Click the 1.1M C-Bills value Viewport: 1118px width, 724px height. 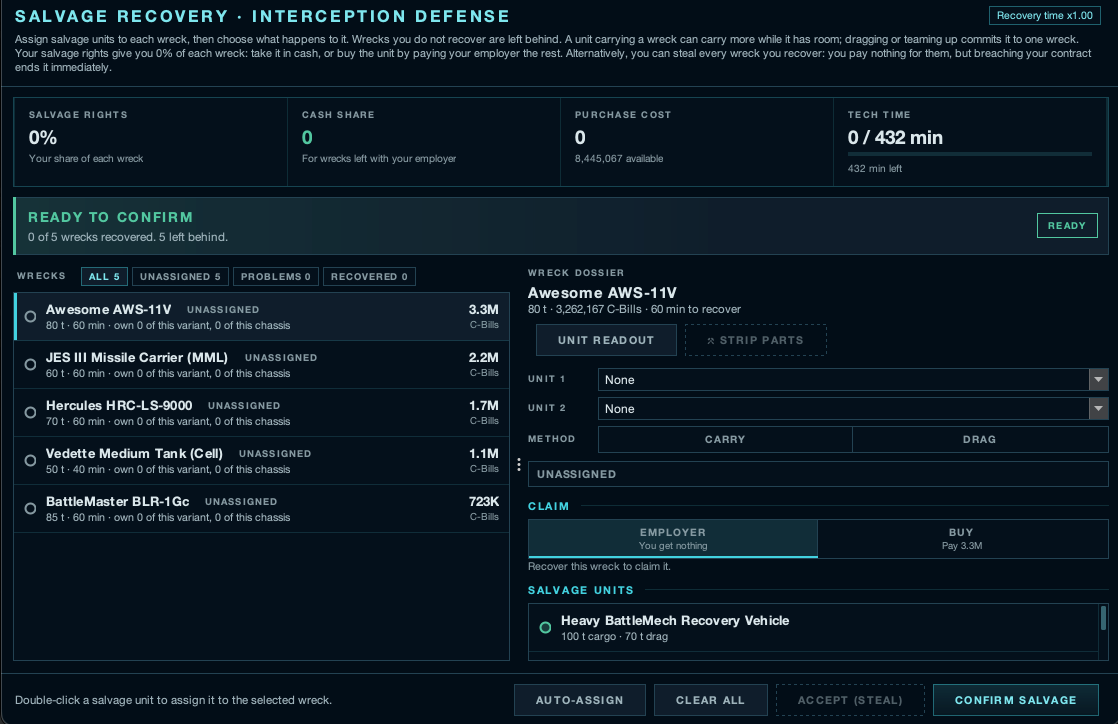click(483, 454)
